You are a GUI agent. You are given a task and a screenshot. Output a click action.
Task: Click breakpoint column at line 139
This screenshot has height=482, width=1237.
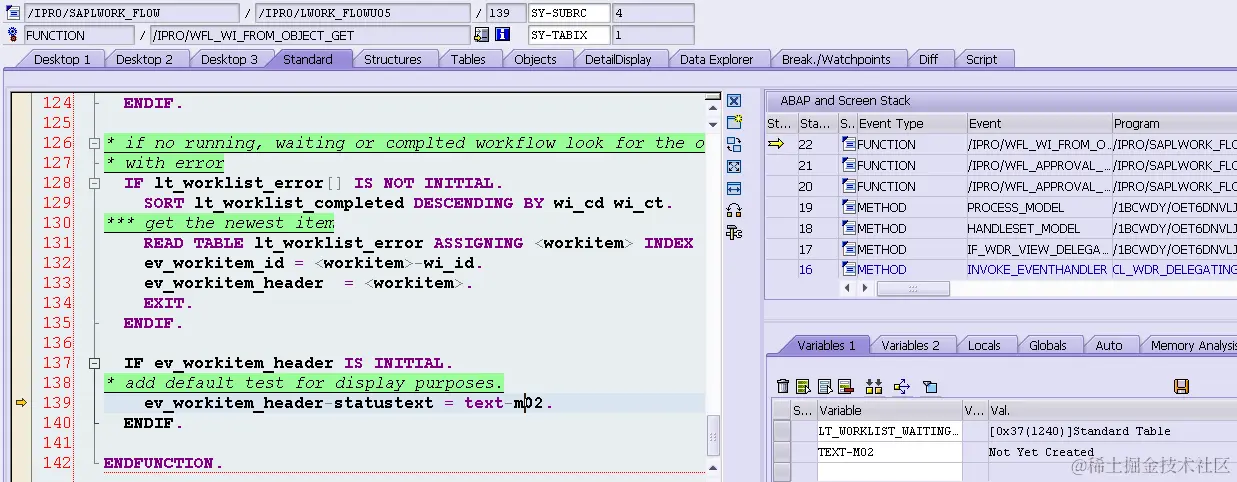point(19,403)
